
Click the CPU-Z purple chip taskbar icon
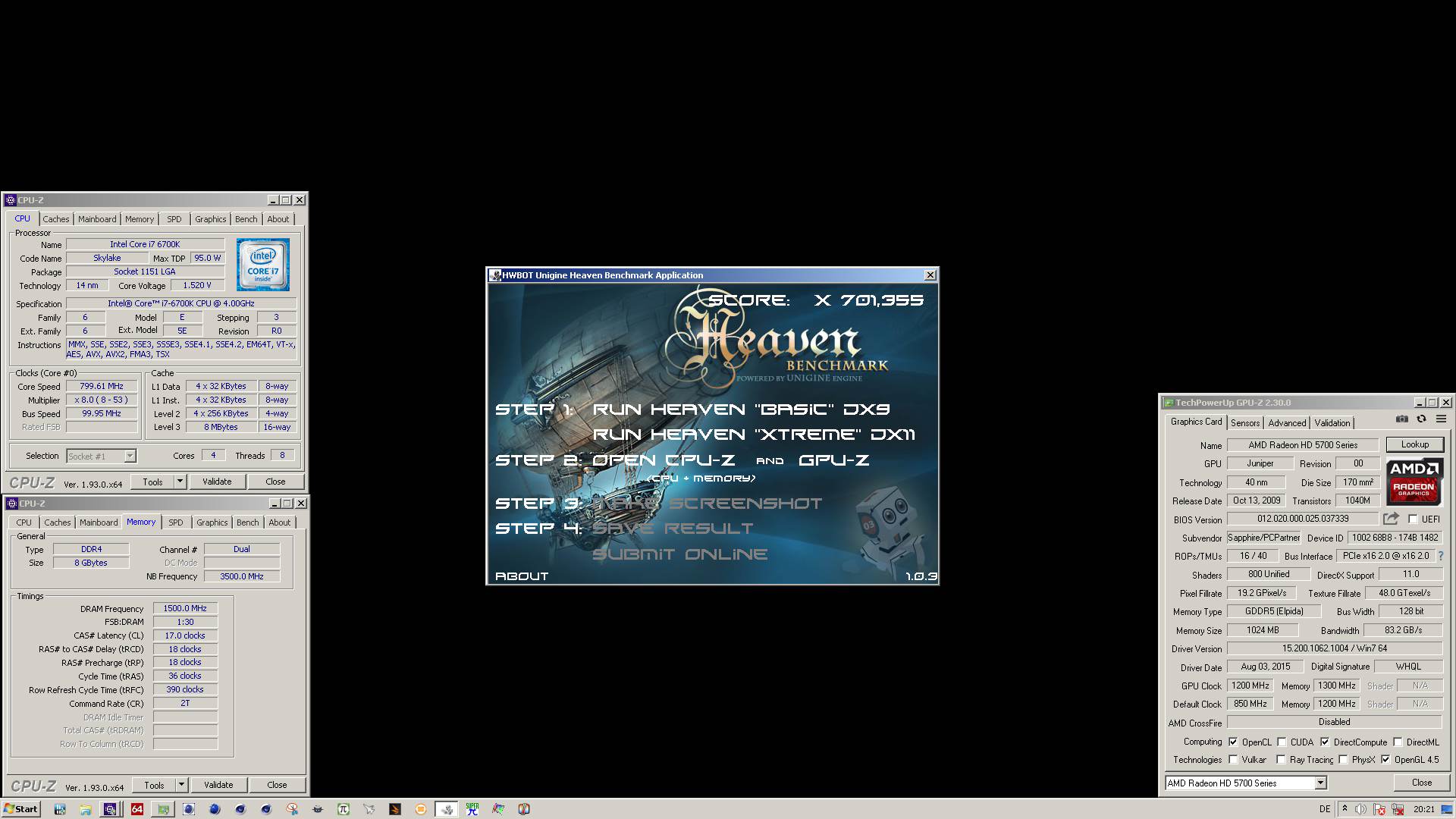111,809
